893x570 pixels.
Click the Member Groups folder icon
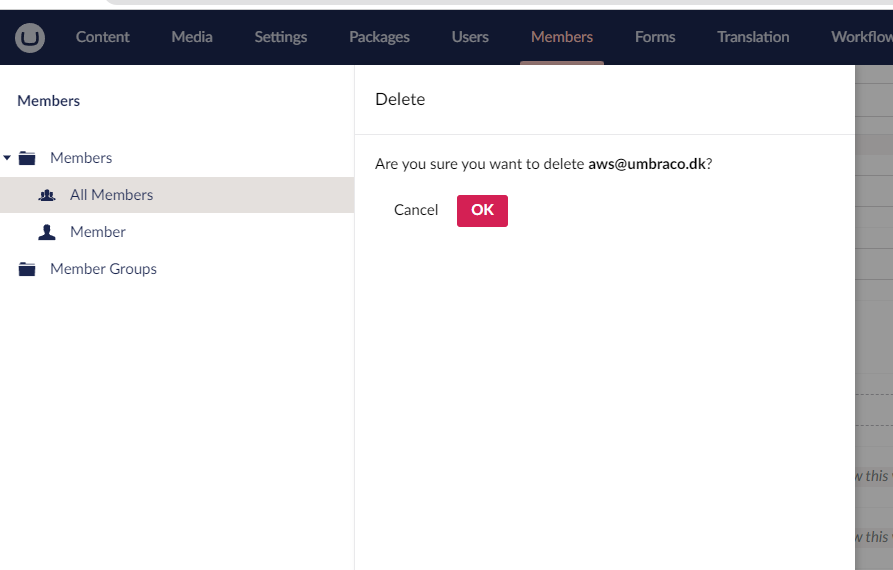27,269
